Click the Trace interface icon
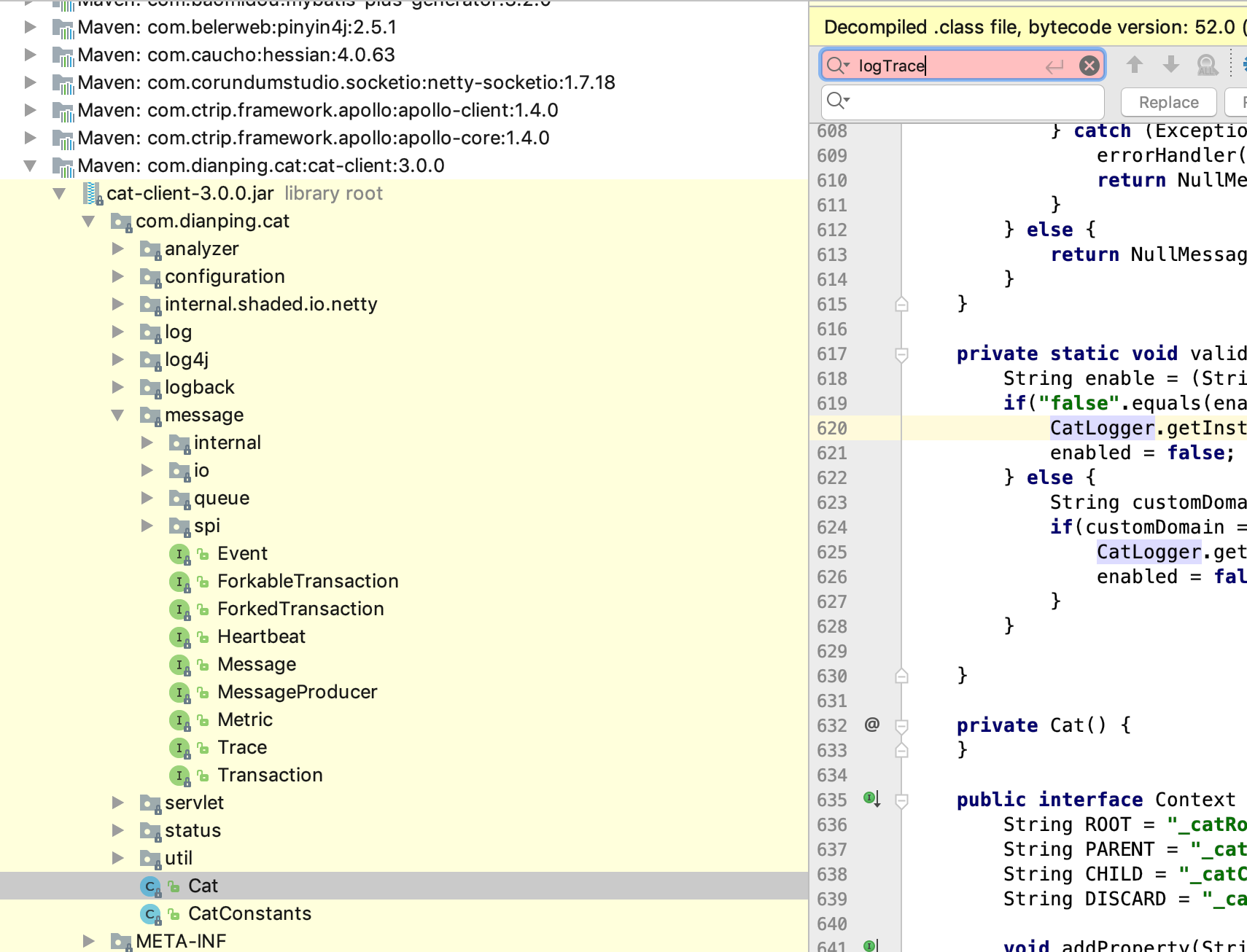The height and width of the screenshot is (952, 1247). click(x=179, y=748)
